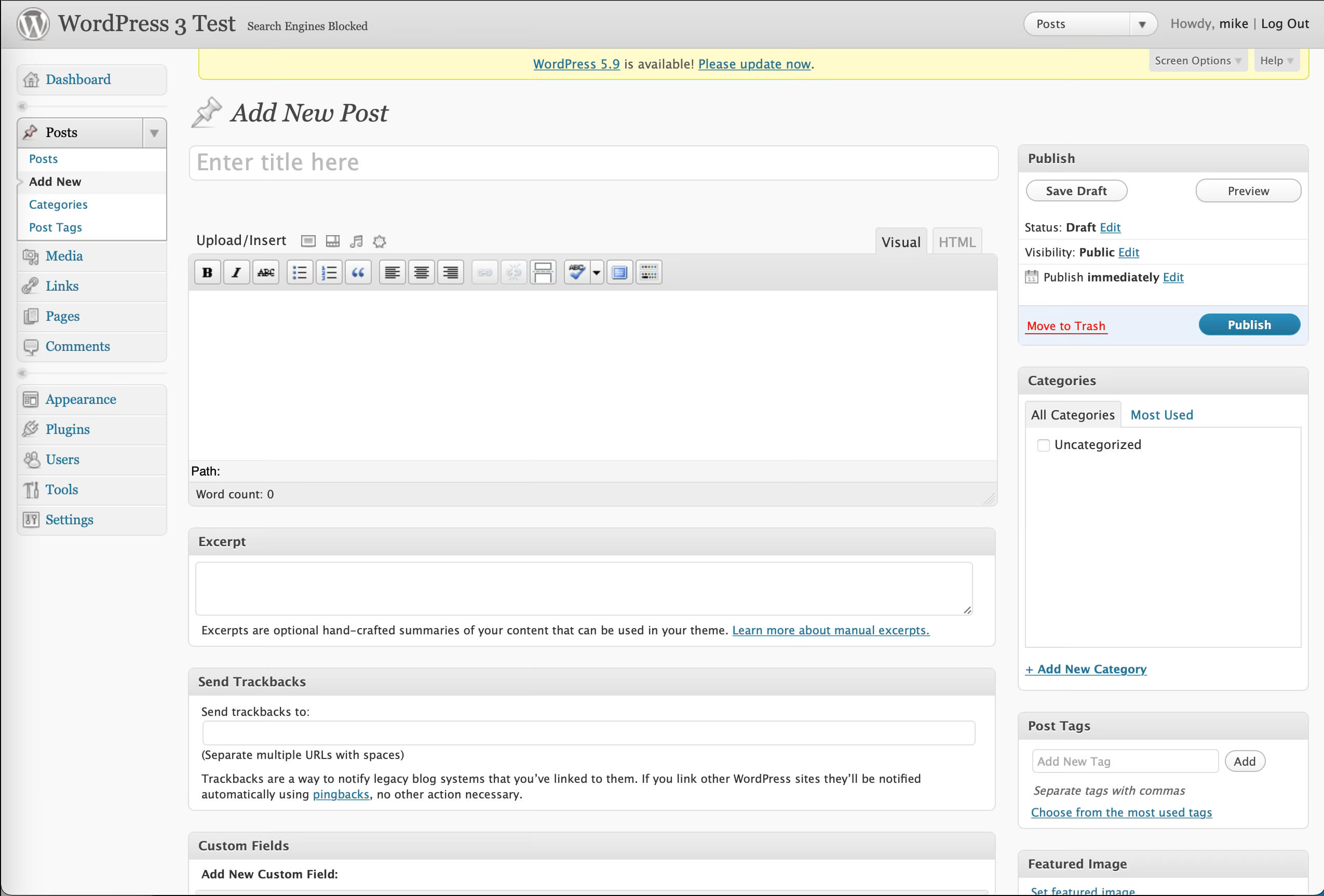Screen dimensions: 1324x896
Task: Run the spellchecker icon
Action: tap(576, 272)
